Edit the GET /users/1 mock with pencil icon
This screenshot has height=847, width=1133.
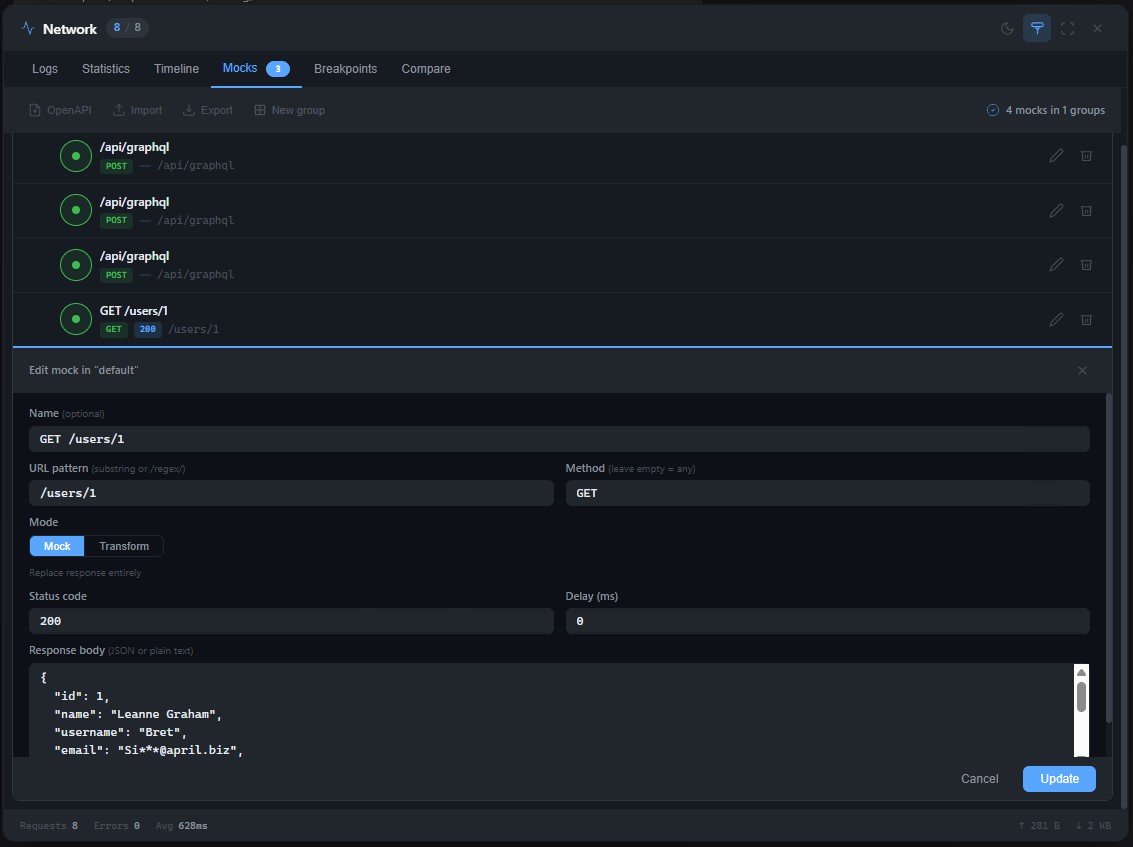(x=1056, y=319)
